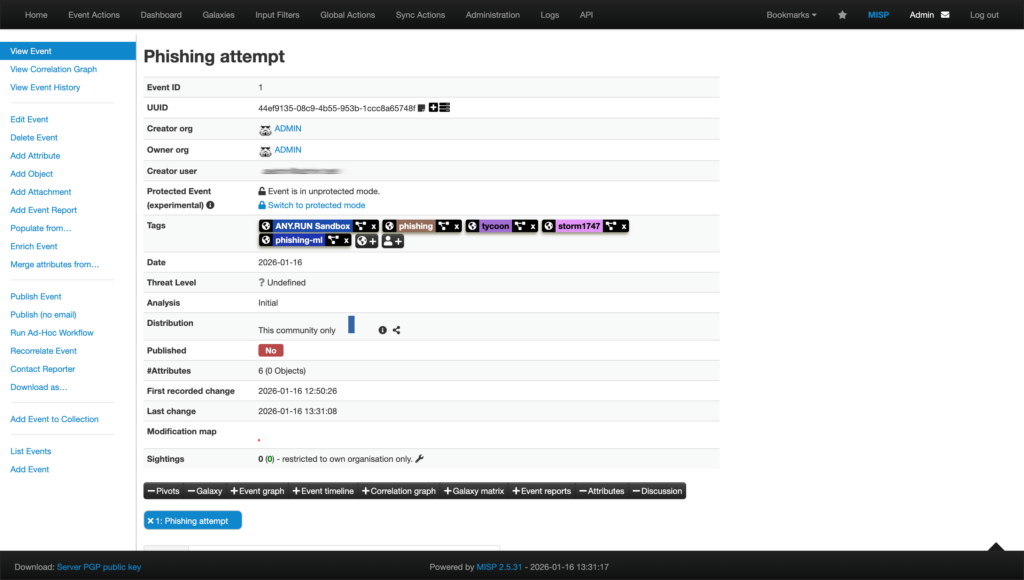The height and width of the screenshot is (580, 1024).
Task: Open the Bookmarks dropdown
Action: 791,14
